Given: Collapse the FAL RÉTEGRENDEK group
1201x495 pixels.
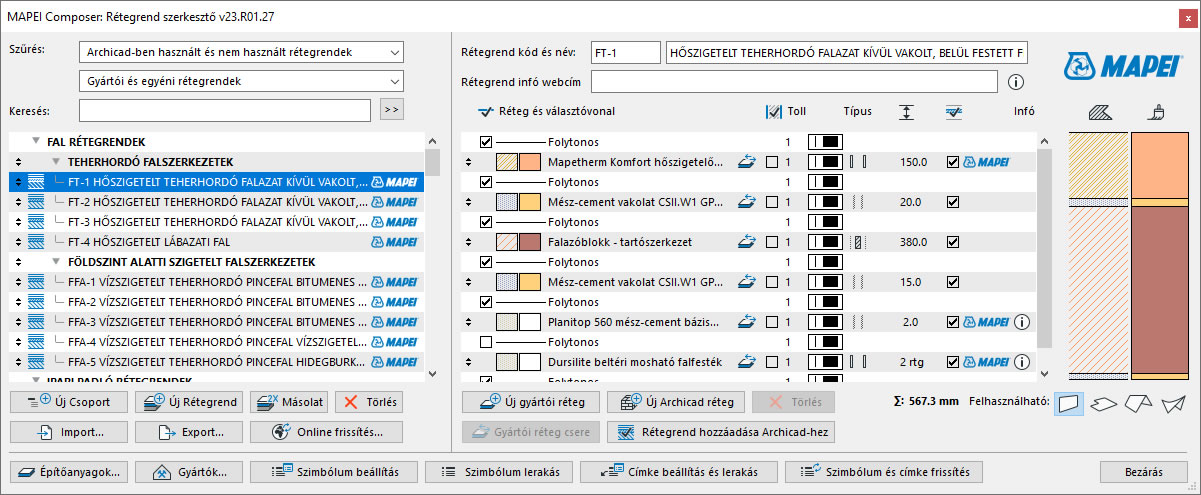Looking at the screenshot, I should (x=36, y=142).
